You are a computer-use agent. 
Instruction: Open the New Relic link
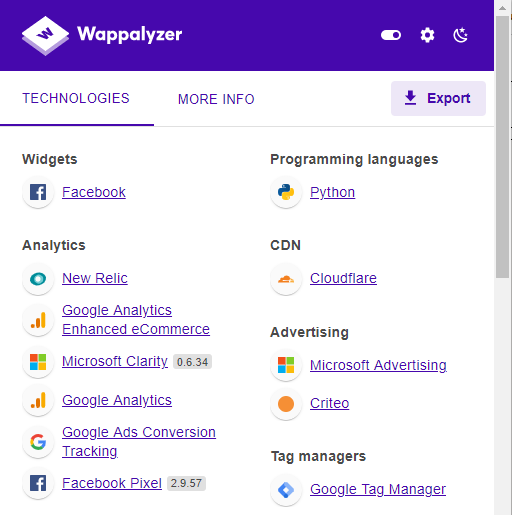[x=95, y=278]
